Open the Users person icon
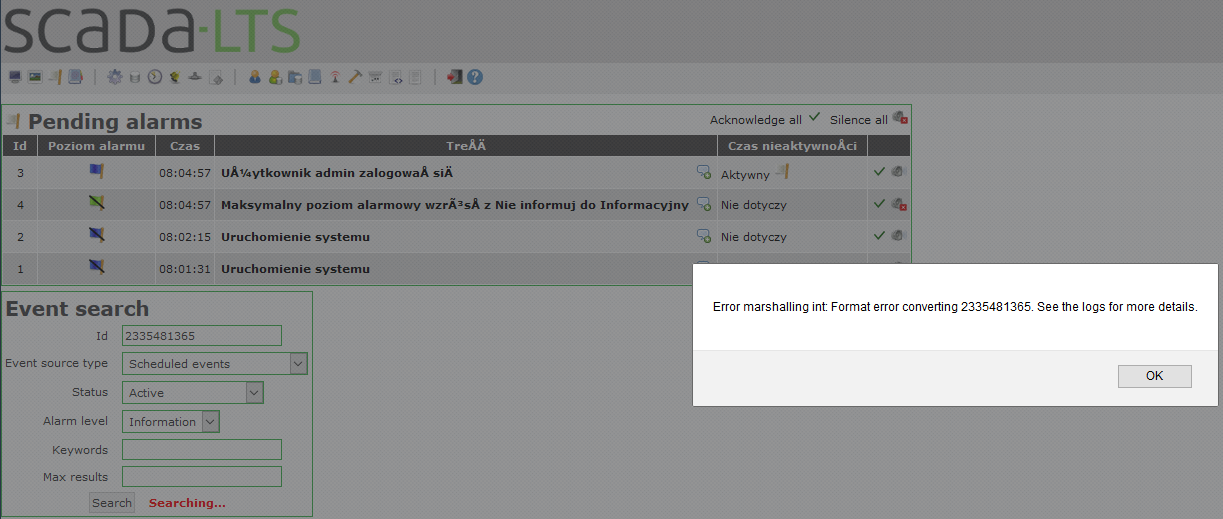1223x519 pixels. (255, 77)
